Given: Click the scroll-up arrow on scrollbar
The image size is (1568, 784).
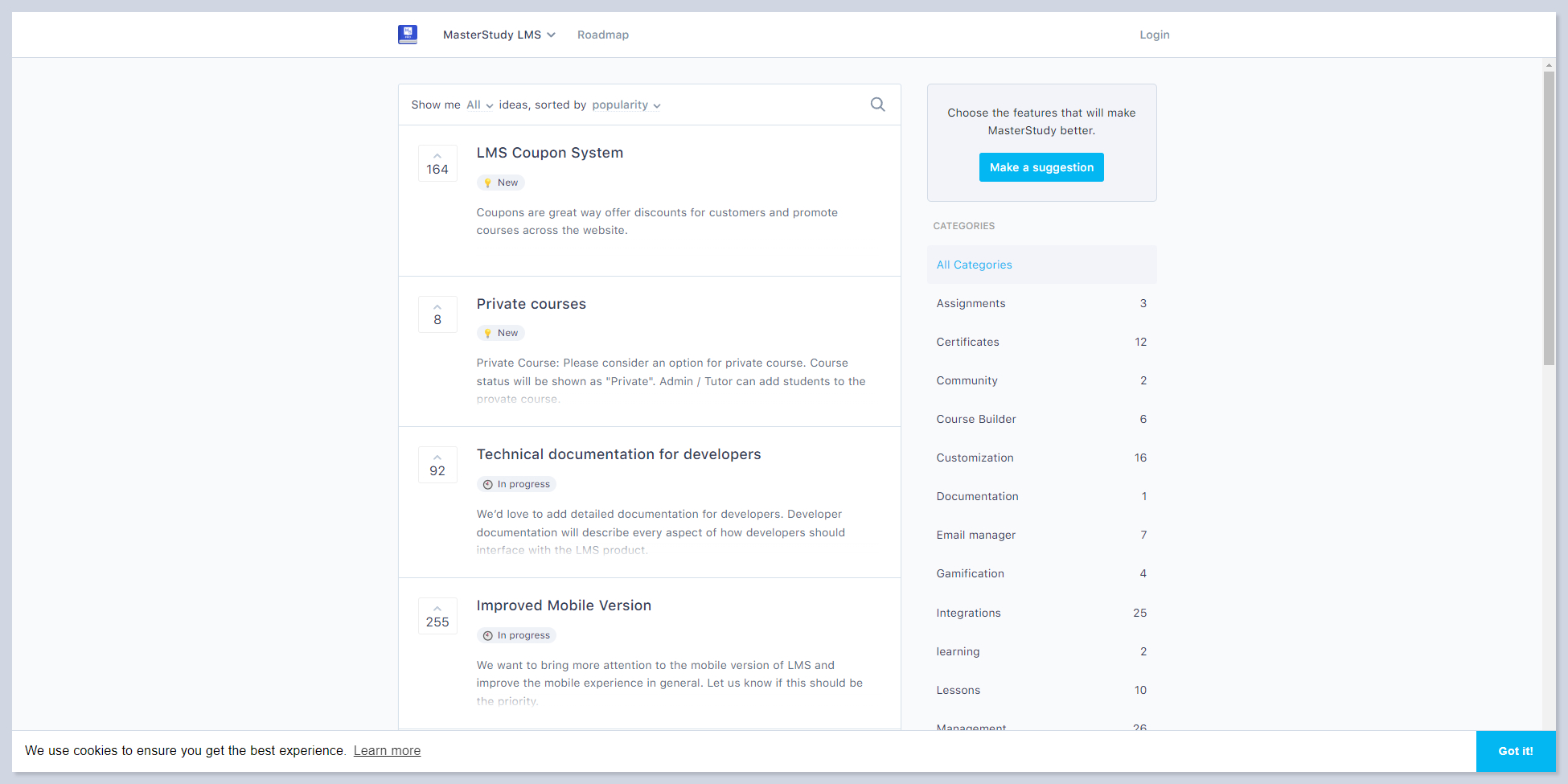Looking at the screenshot, I should point(1549,65).
